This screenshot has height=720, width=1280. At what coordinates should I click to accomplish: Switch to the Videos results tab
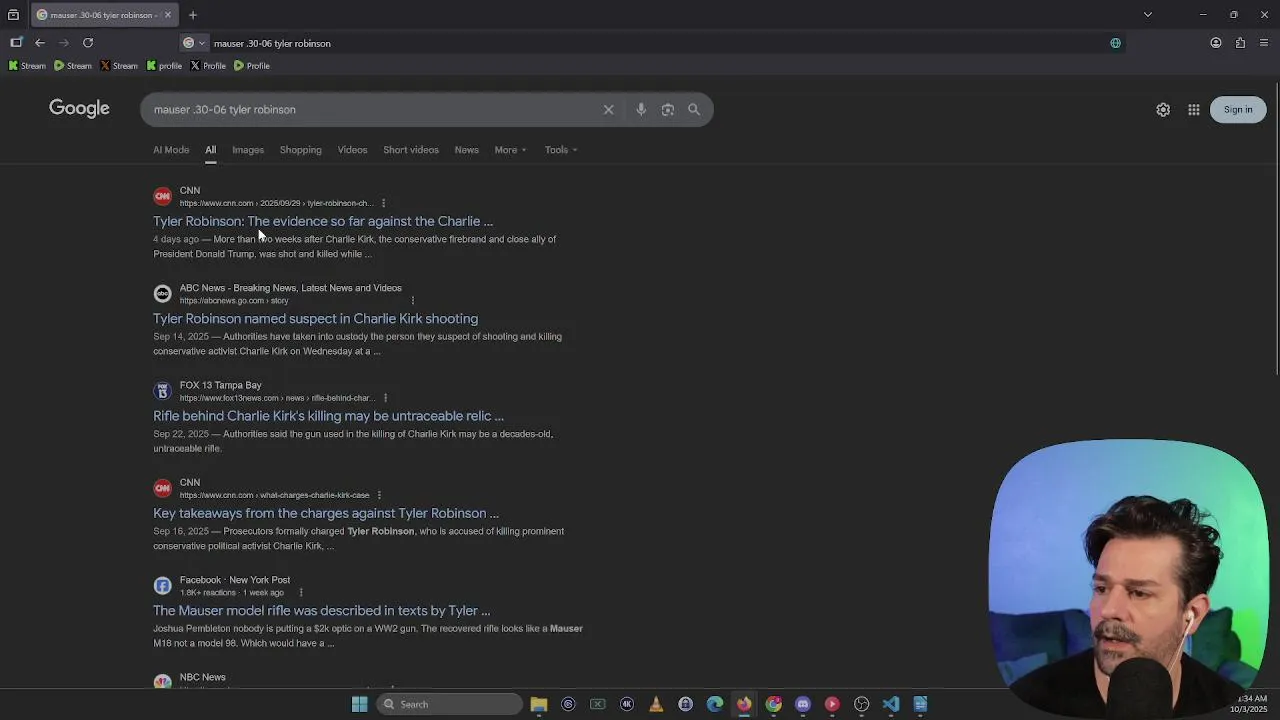[352, 150]
